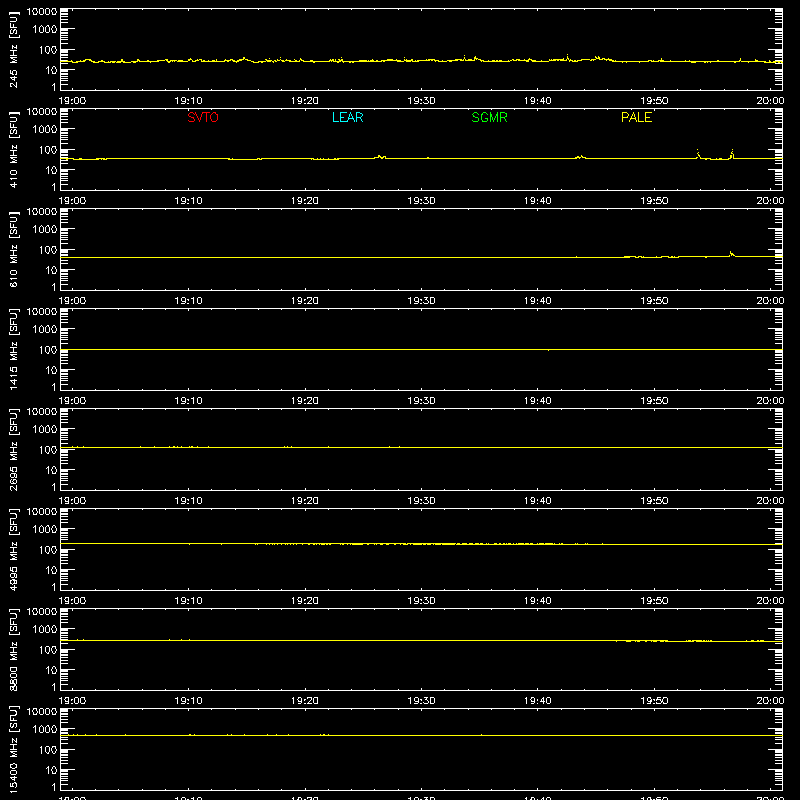This screenshot has width=800, height=800.
Task: Click the 10000 value on 15400 MHz axis
Action: point(42,712)
